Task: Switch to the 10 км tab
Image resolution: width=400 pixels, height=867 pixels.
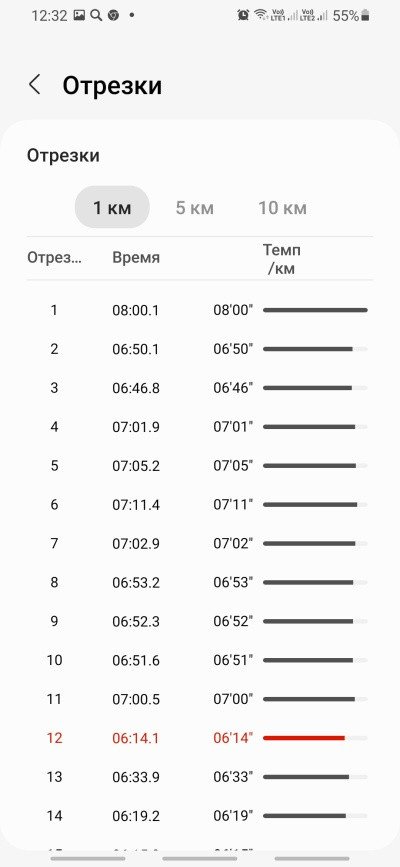Action: (282, 208)
